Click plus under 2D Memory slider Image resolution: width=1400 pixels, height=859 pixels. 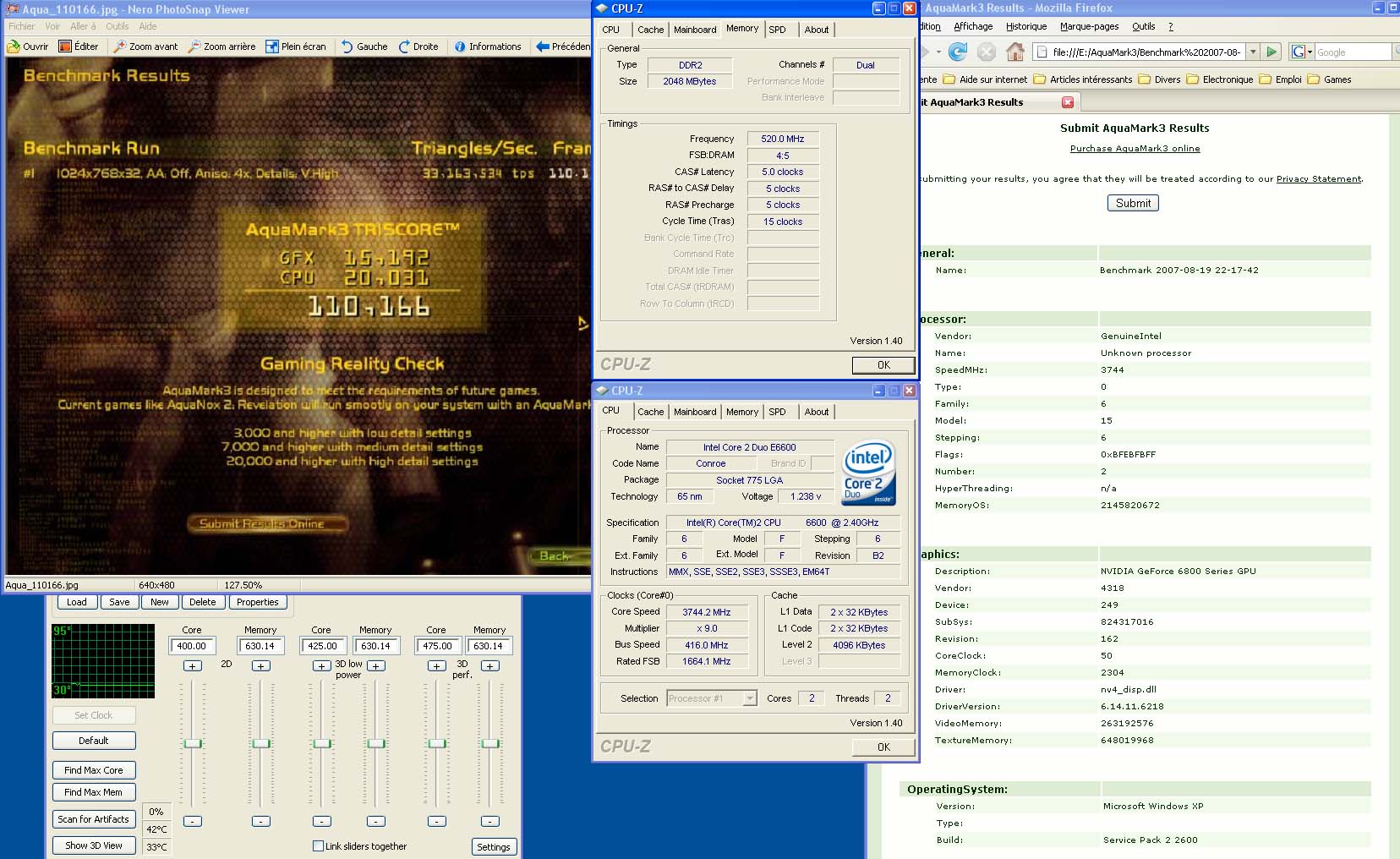[261, 666]
